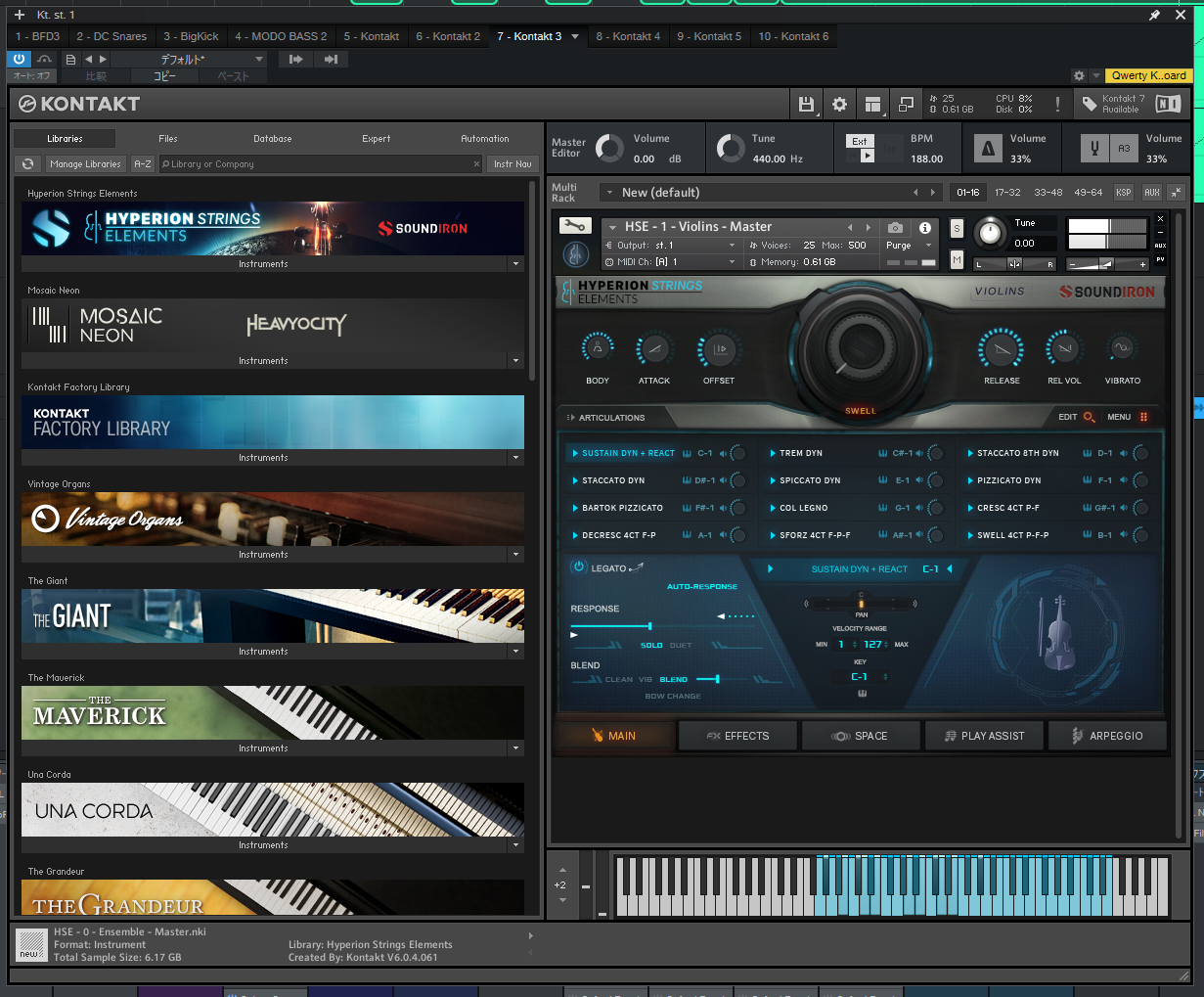Click the plugin settings gear near Qwerty
This screenshot has width=1204, height=997.
(1079, 75)
